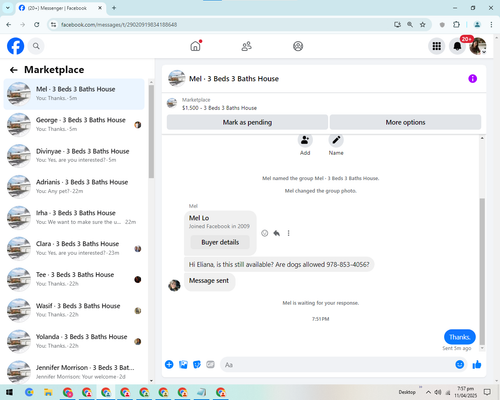The image size is (500, 400).
Task: Open File Explorer from taskbar
Action: (48, 392)
